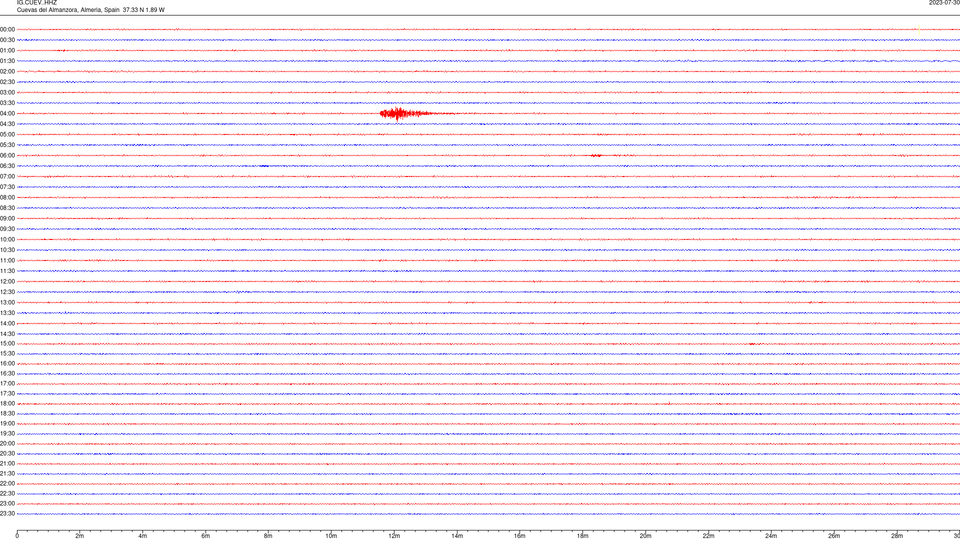Click the 04:30 time label
Screen dimensions: 960x540
pyautogui.click(x=7, y=124)
